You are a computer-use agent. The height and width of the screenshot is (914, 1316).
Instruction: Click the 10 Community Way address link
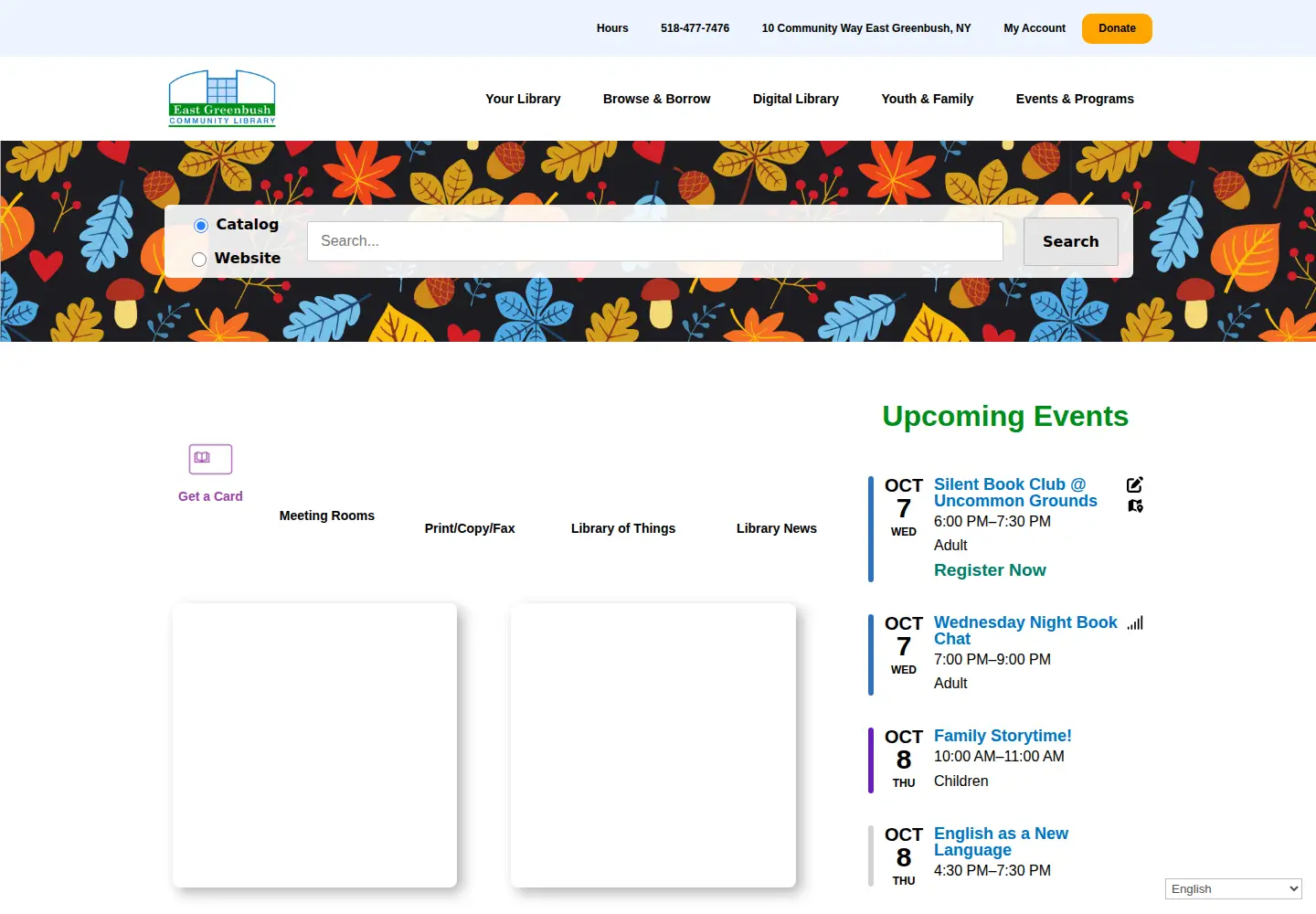coord(866,28)
